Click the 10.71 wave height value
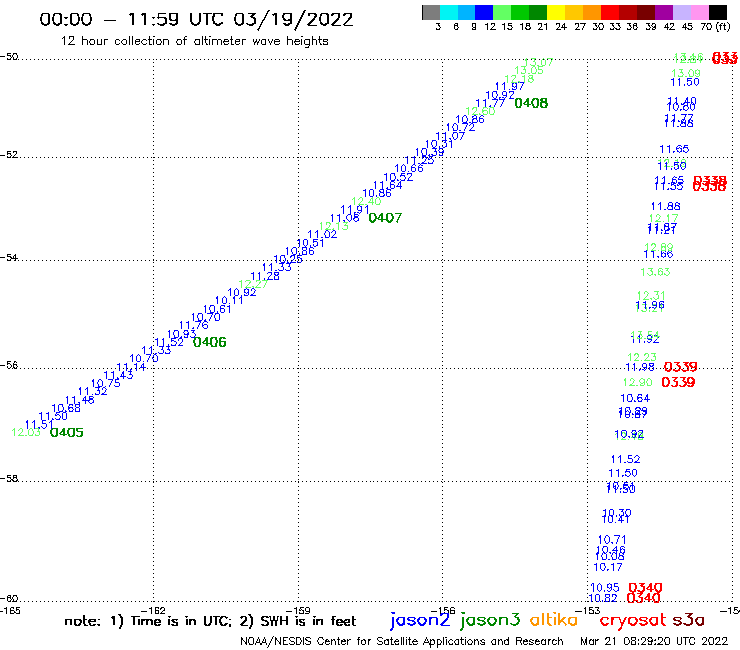The image size is (740, 650). (x=612, y=539)
